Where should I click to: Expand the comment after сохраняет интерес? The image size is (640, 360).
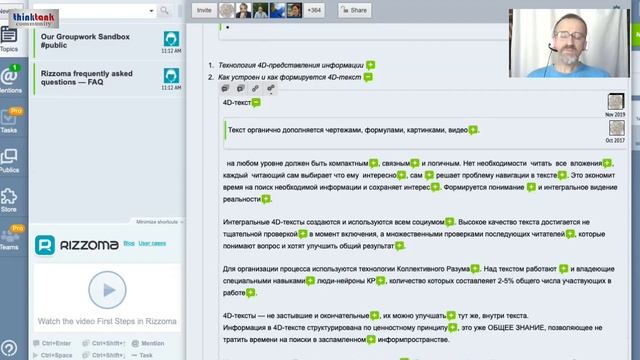click(x=435, y=187)
